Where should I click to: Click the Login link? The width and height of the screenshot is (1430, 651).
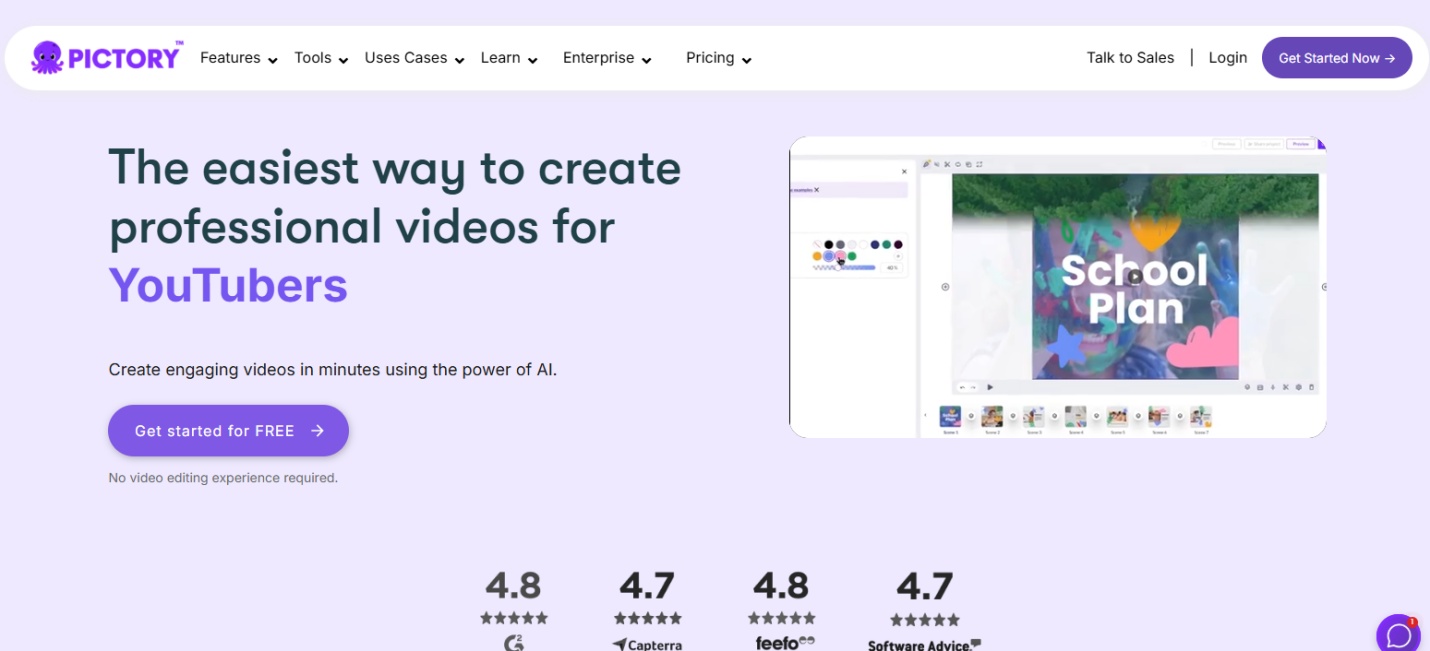(1227, 58)
